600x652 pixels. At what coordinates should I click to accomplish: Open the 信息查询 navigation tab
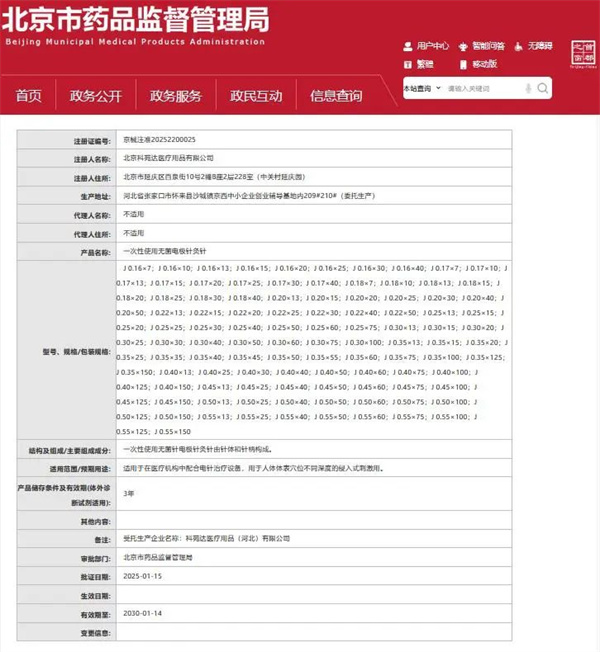(336, 96)
